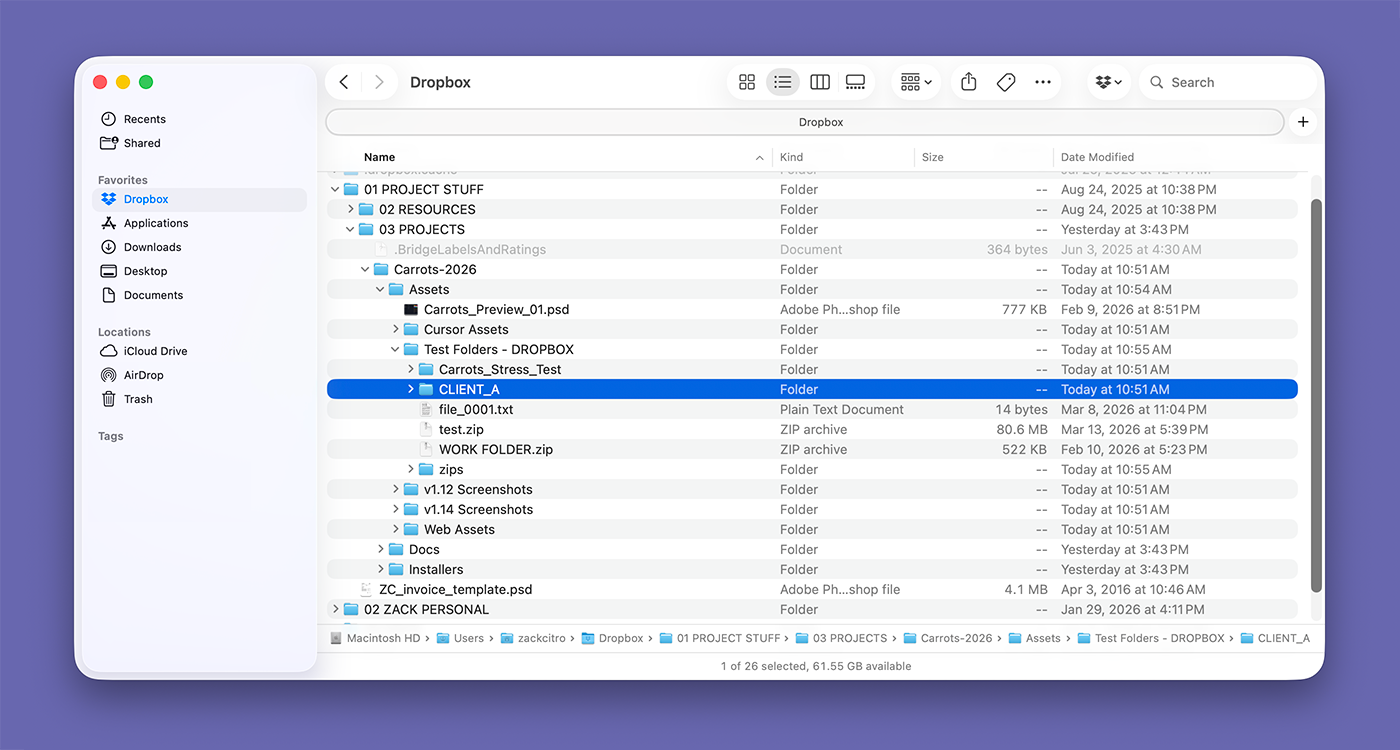Add a new tab with plus button
The width and height of the screenshot is (1400, 750).
(x=1302, y=122)
